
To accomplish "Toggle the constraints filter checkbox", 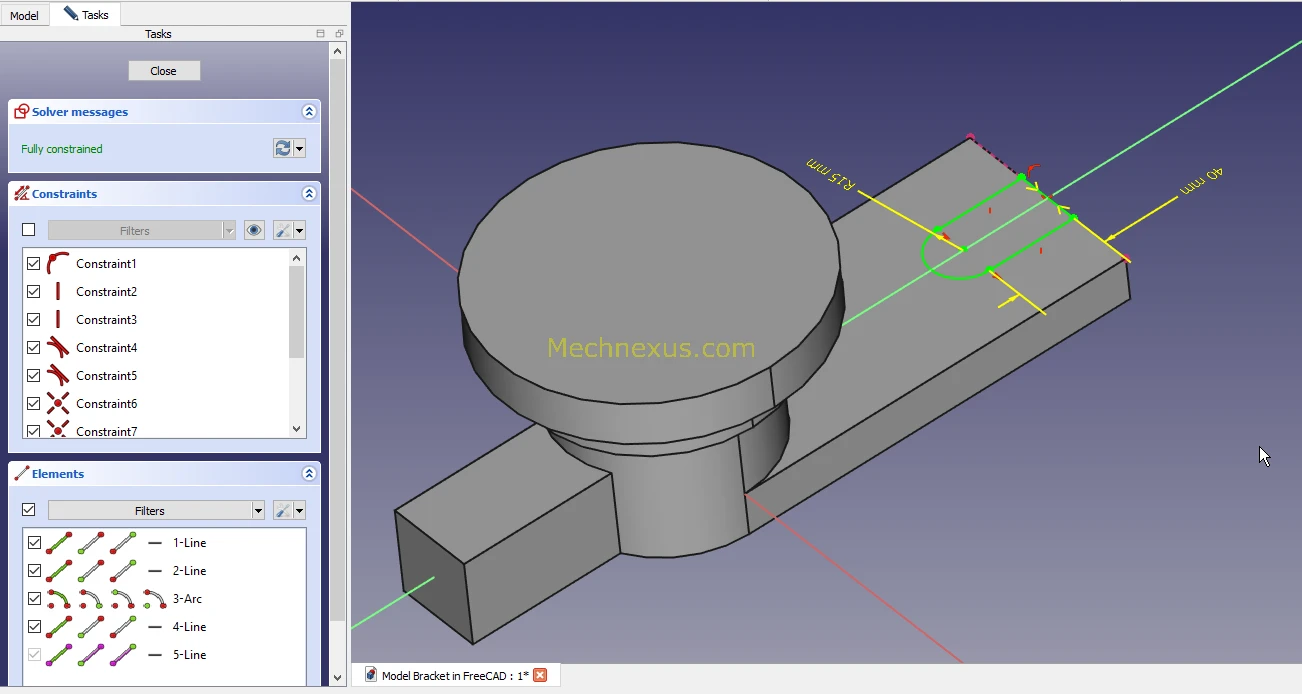I will click(x=28, y=230).
